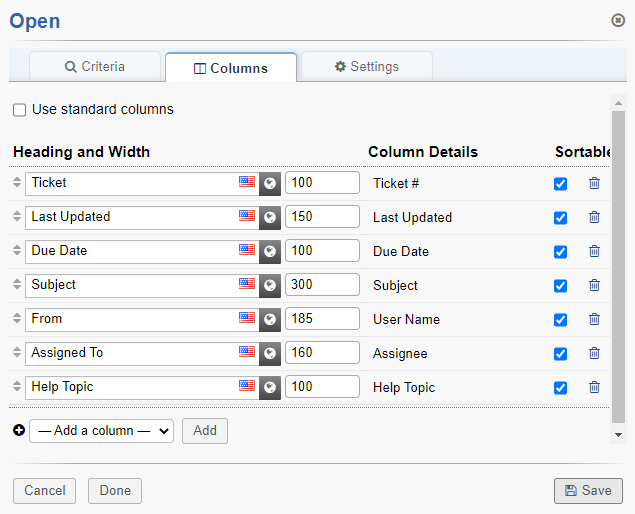Close the Open dialog with X icon
This screenshot has width=635, height=514.
(x=618, y=20)
